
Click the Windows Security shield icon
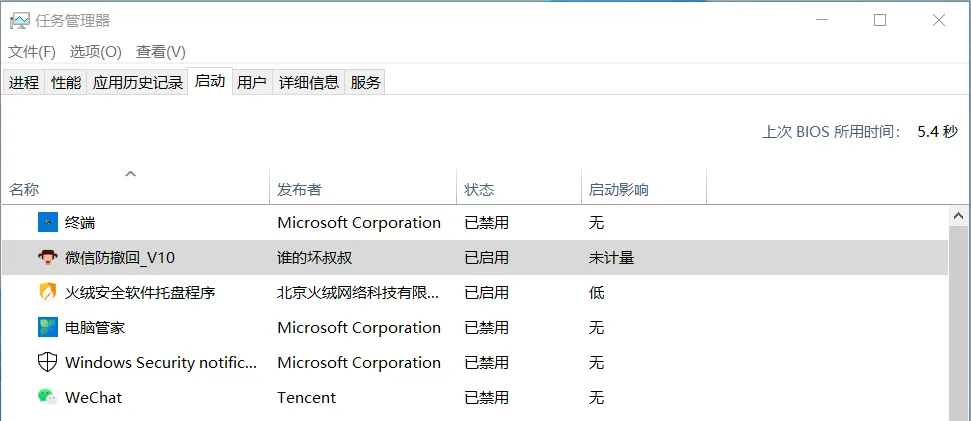click(48, 362)
